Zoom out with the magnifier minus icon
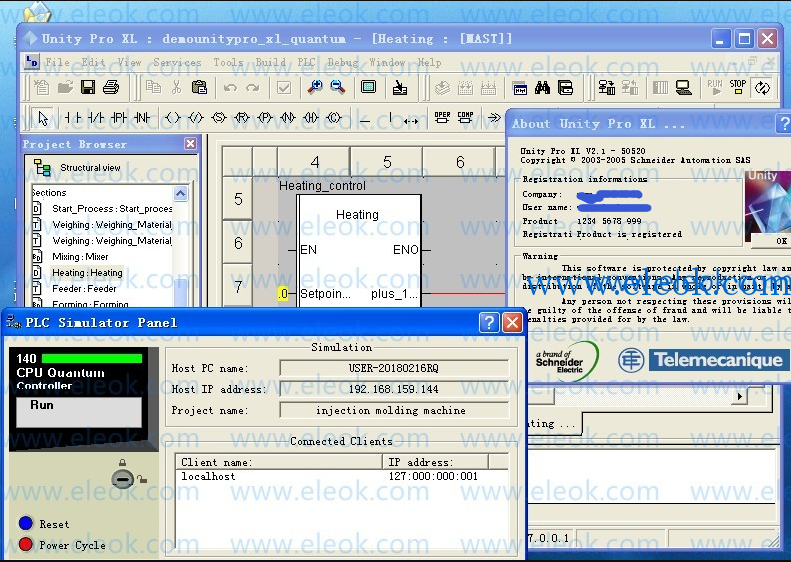 pos(337,87)
